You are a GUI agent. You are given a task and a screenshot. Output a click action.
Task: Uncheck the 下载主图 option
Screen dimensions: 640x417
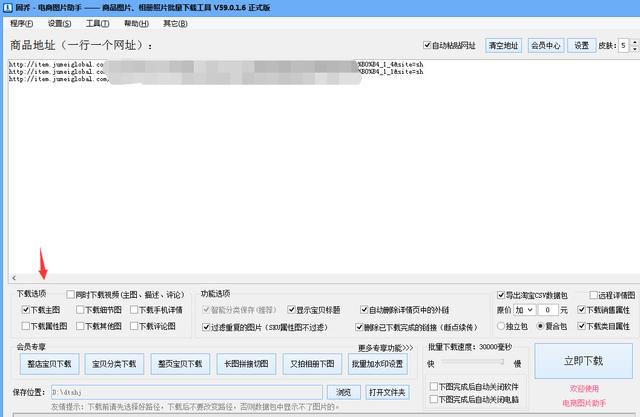26,311
